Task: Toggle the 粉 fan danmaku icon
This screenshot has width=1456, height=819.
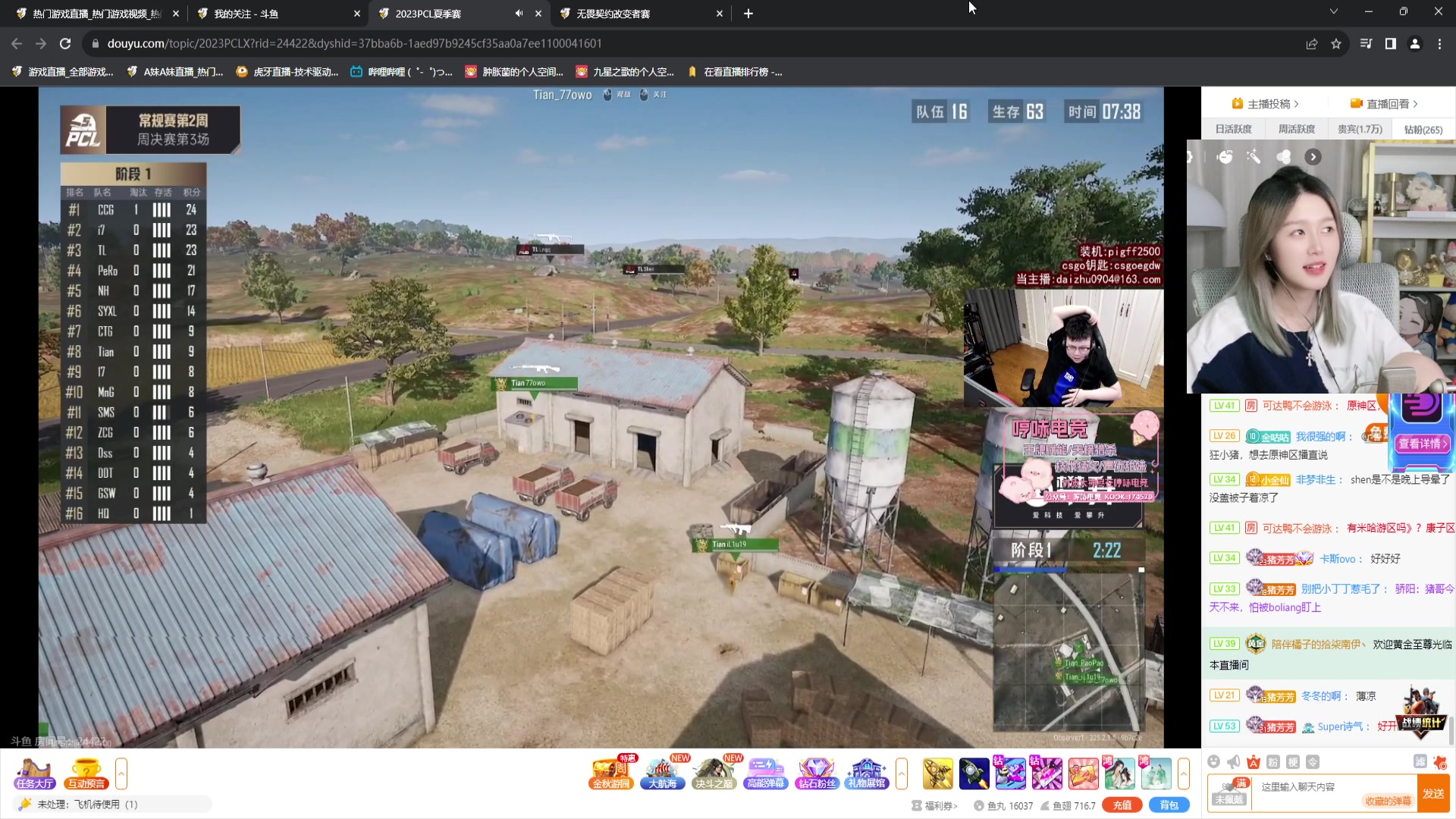Action: [x=1273, y=762]
